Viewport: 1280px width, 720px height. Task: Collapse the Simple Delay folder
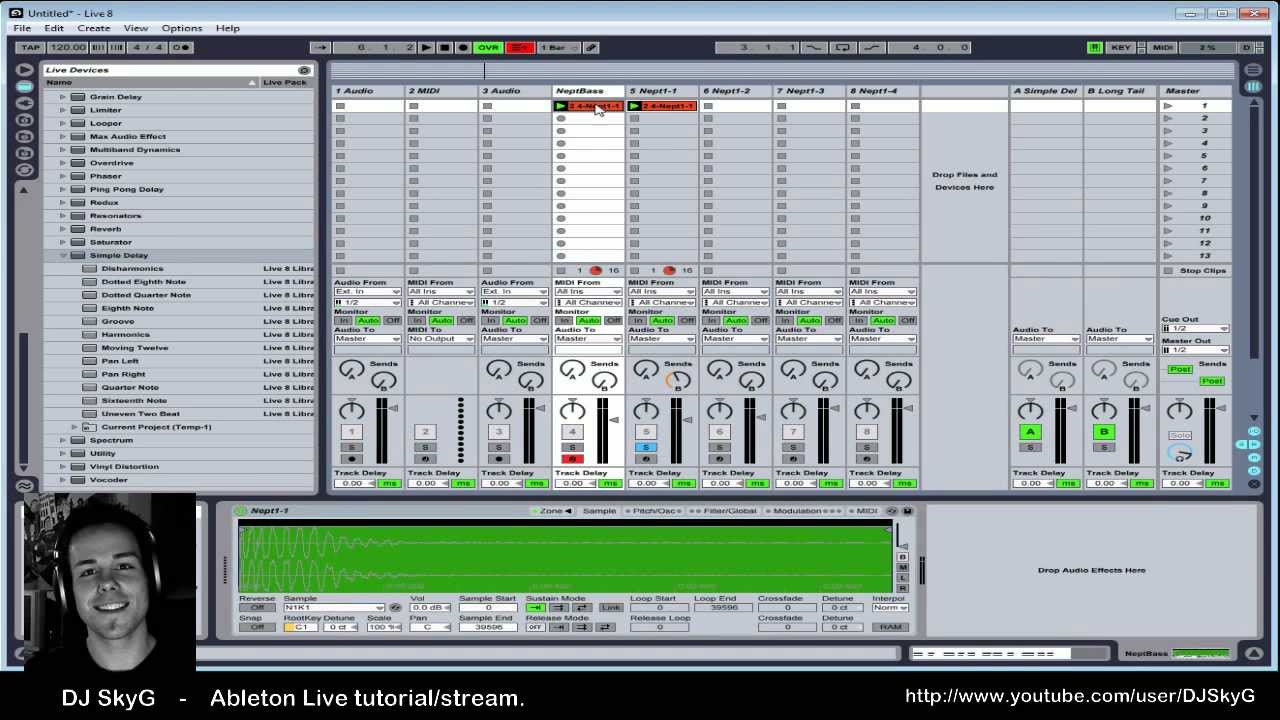[63, 255]
